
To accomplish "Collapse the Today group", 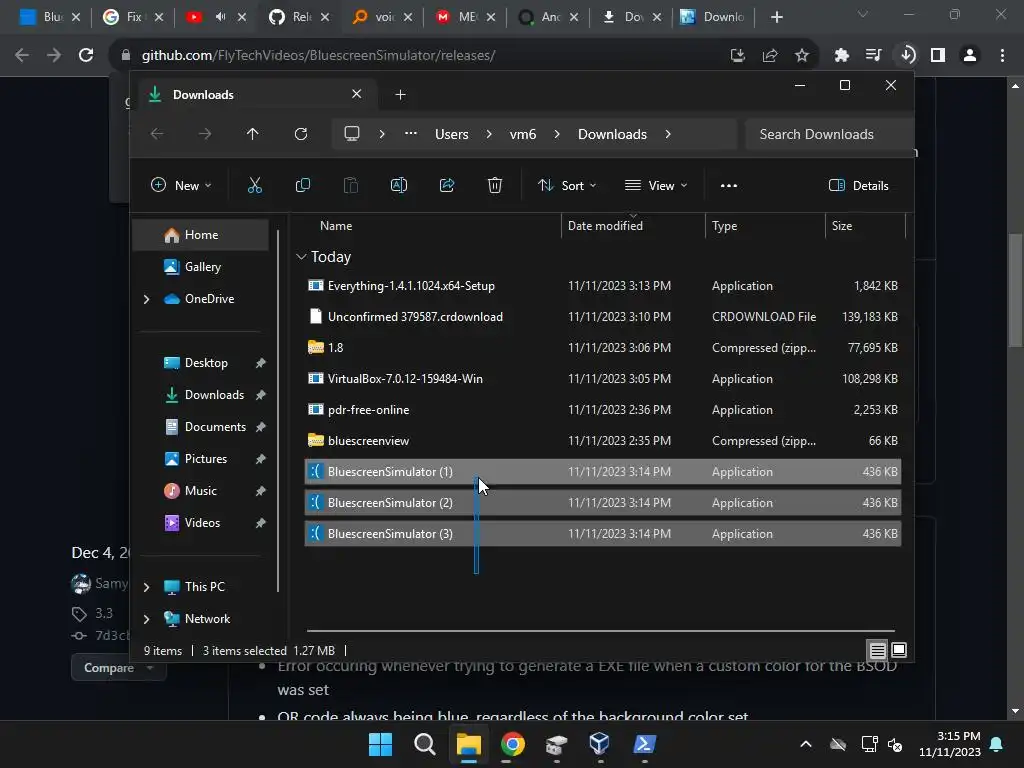I will click(301, 257).
